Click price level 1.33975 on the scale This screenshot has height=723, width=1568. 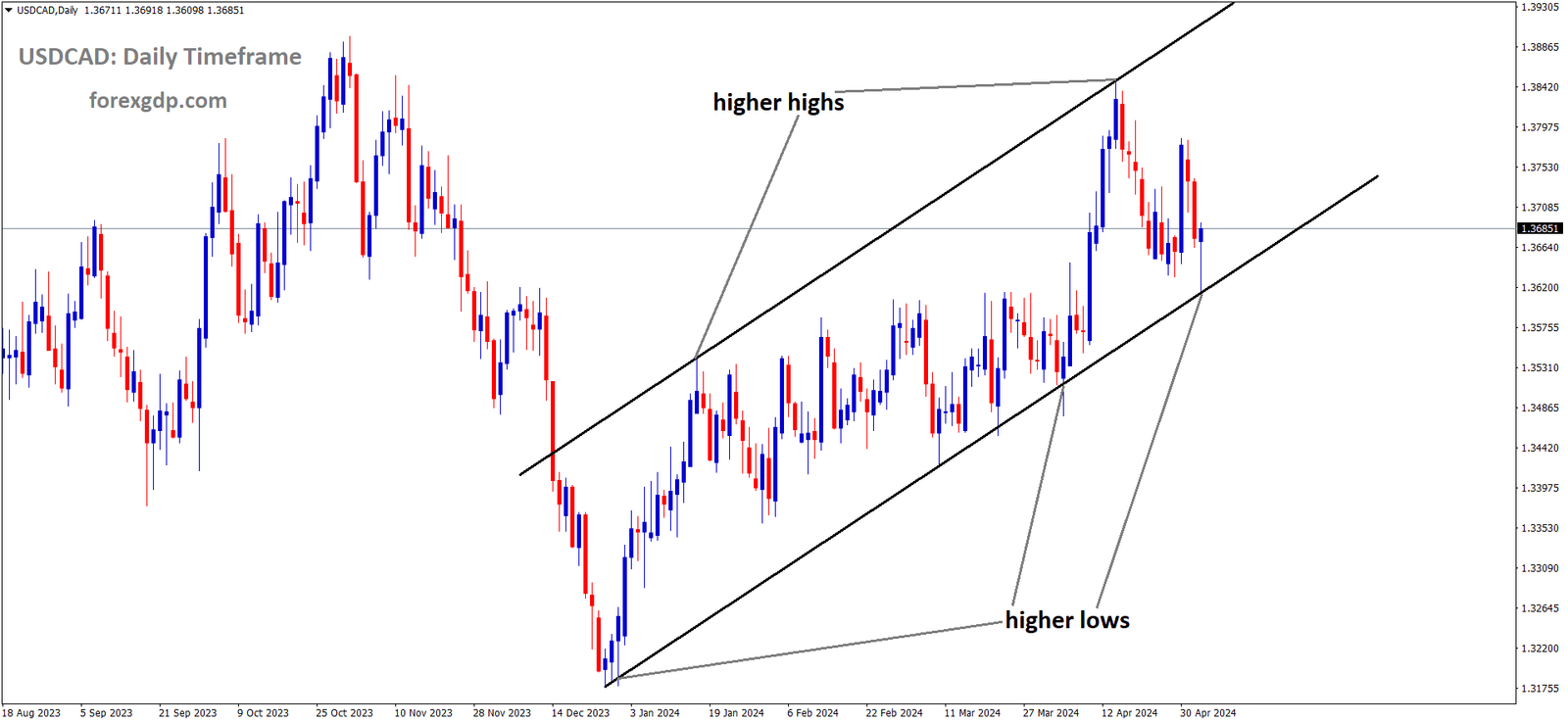coord(1540,488)
